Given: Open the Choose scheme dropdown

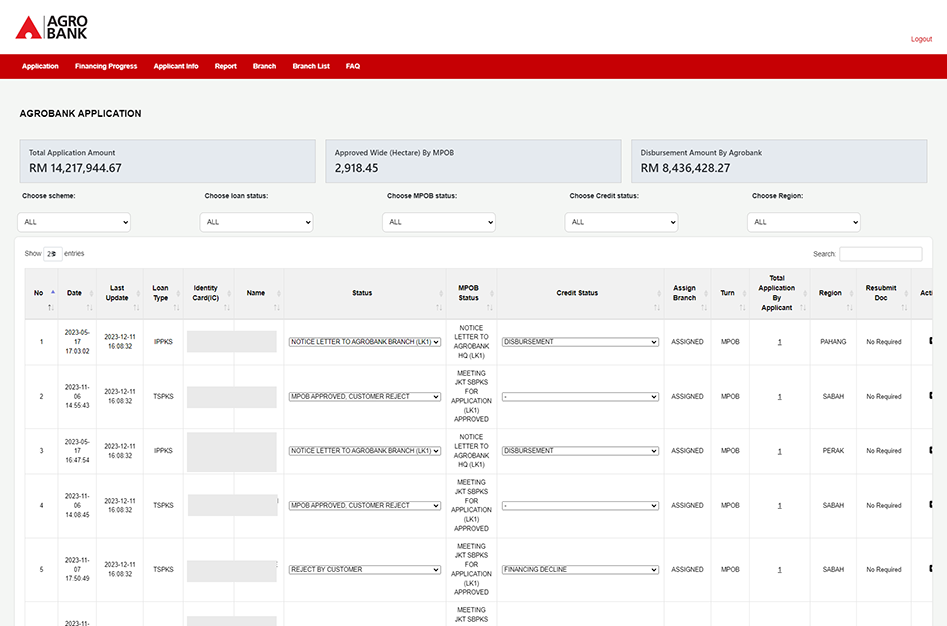Looking at the screenshot, I should tap(74, 222).
